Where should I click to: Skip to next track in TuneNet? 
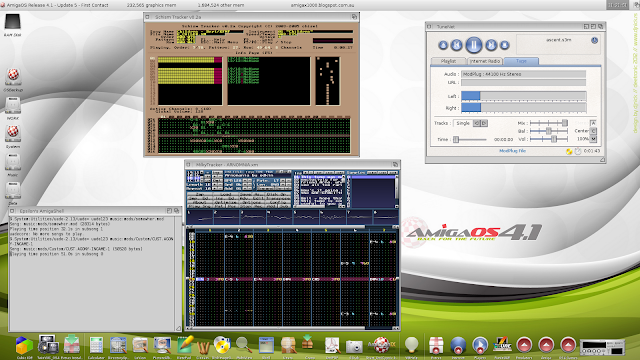tap(491, 45)
